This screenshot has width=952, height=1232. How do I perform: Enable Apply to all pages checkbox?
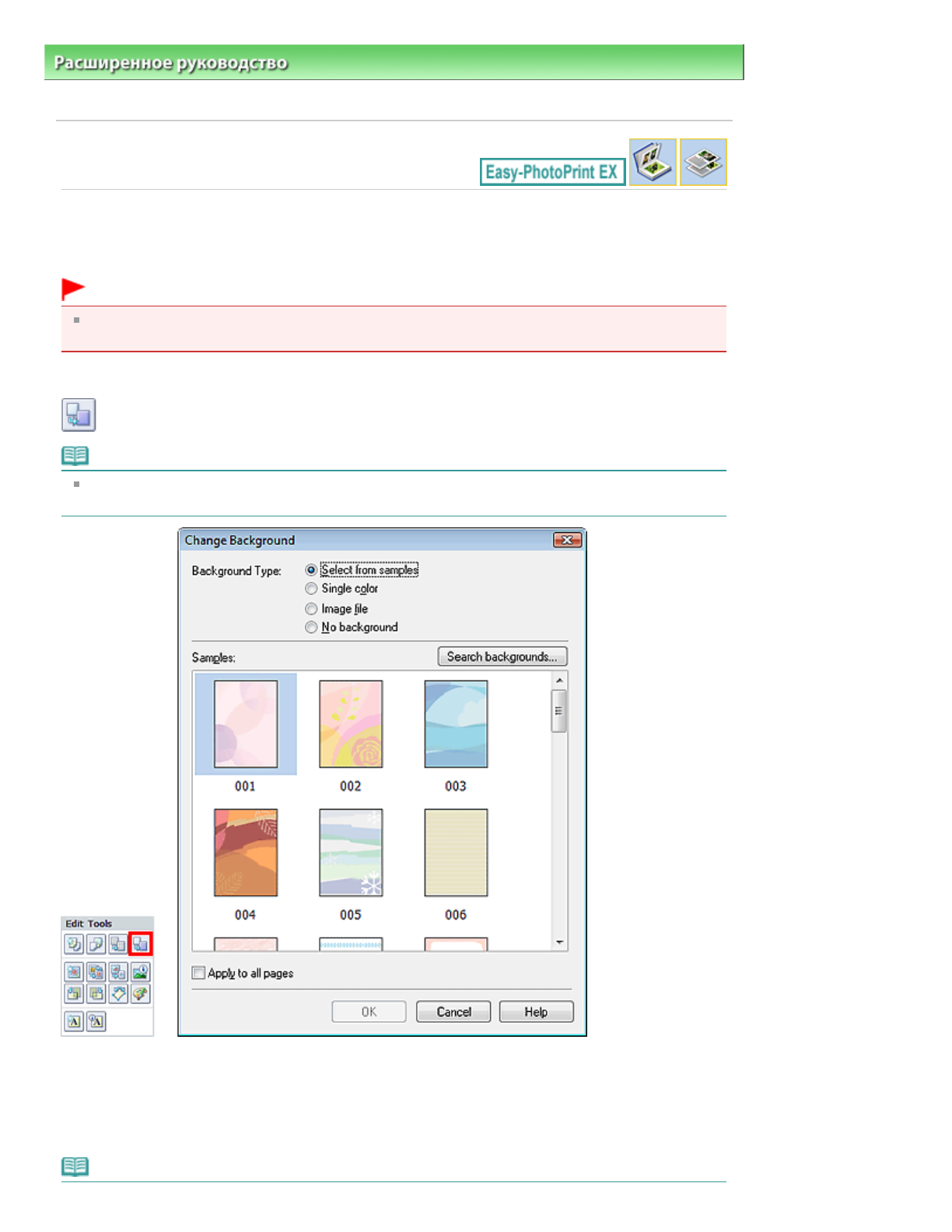(199, 973)
